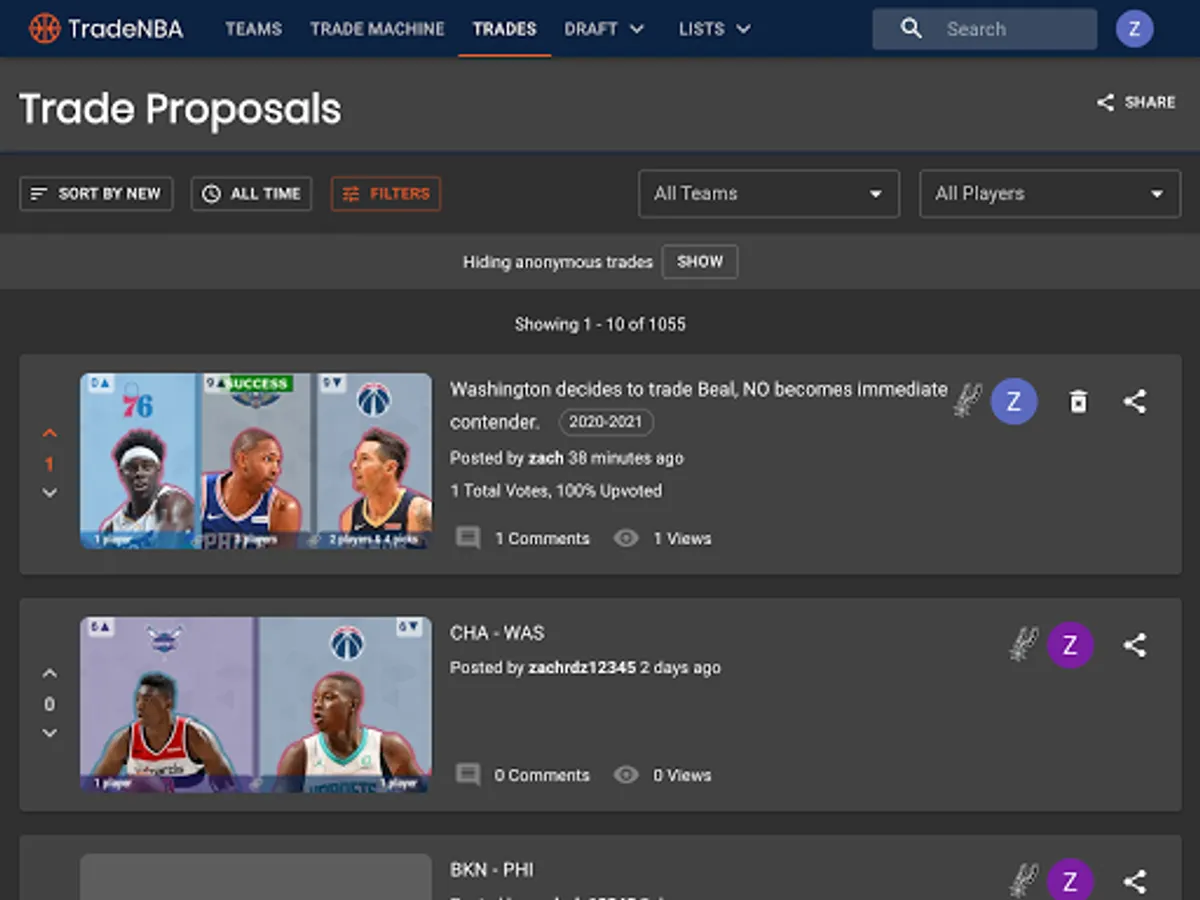Screen dimensions: 1200x900
Task: Delete the Washington Beal trade
Action: point(1078,401)
